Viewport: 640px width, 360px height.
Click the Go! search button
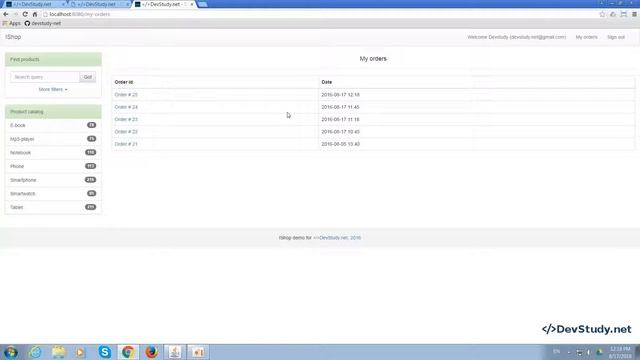coord(88,77)
